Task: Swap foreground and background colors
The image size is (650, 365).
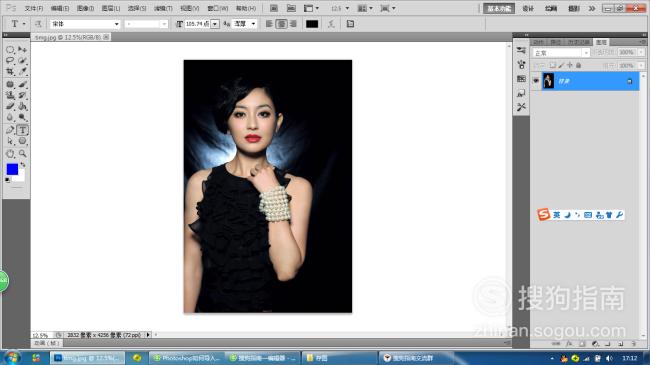Action: pos(23,165)
